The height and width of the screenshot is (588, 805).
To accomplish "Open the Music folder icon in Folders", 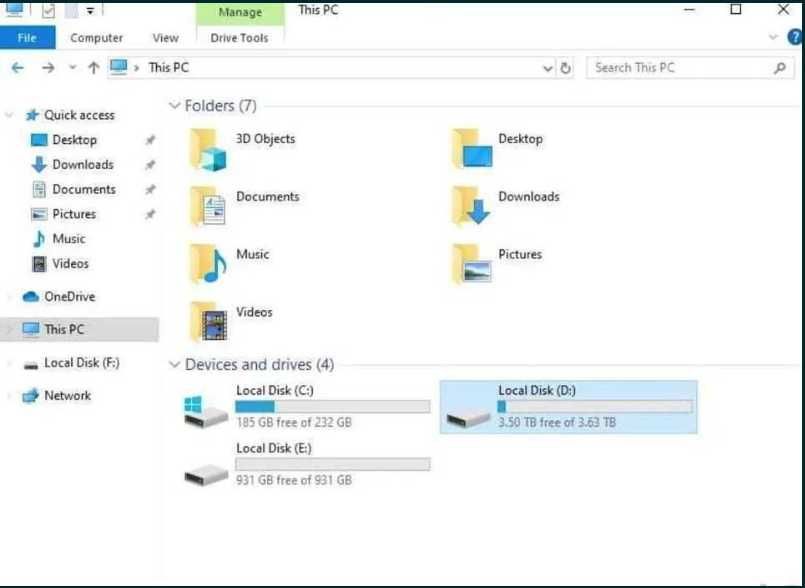I will click(208, 264).
